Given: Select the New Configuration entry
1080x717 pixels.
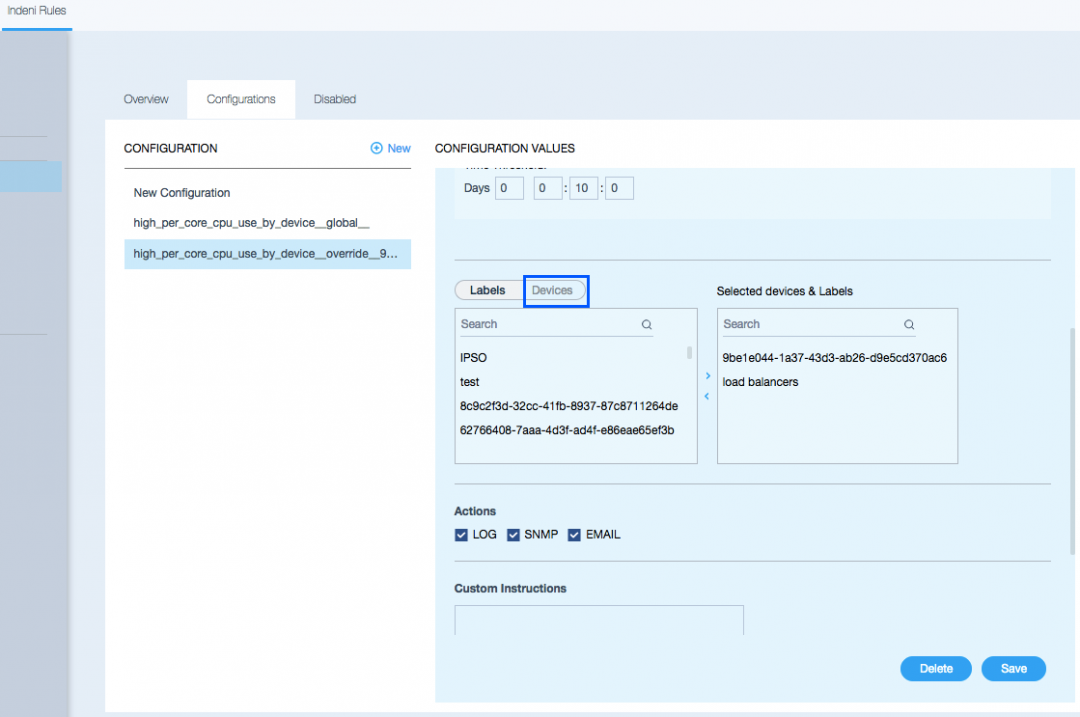Looking at the screenshot, I should [x=182, y=193].
